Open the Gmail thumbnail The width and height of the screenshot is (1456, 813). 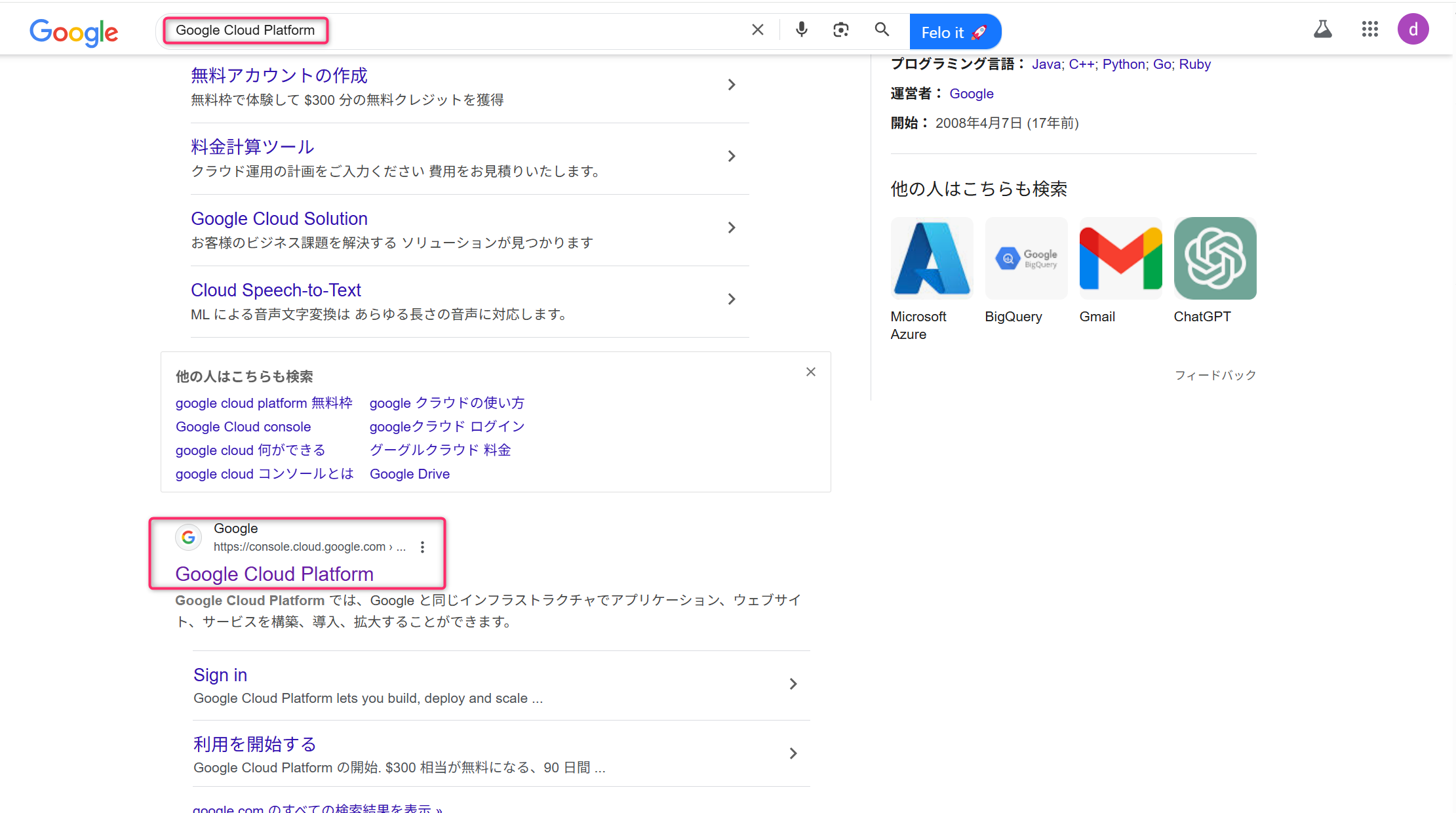click(x=1120, y=258)
